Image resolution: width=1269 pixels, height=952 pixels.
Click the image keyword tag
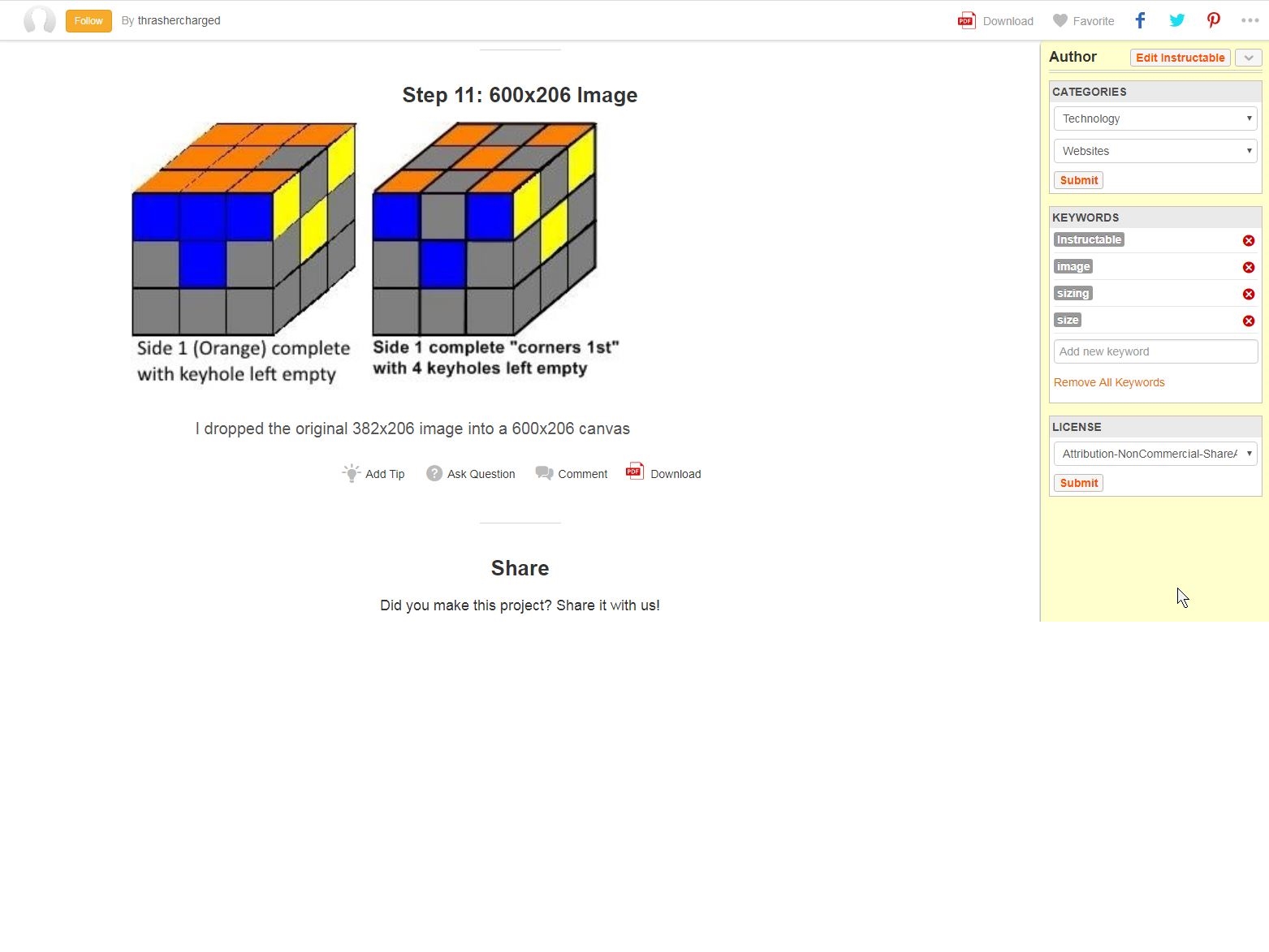[x=1073, y=266]
